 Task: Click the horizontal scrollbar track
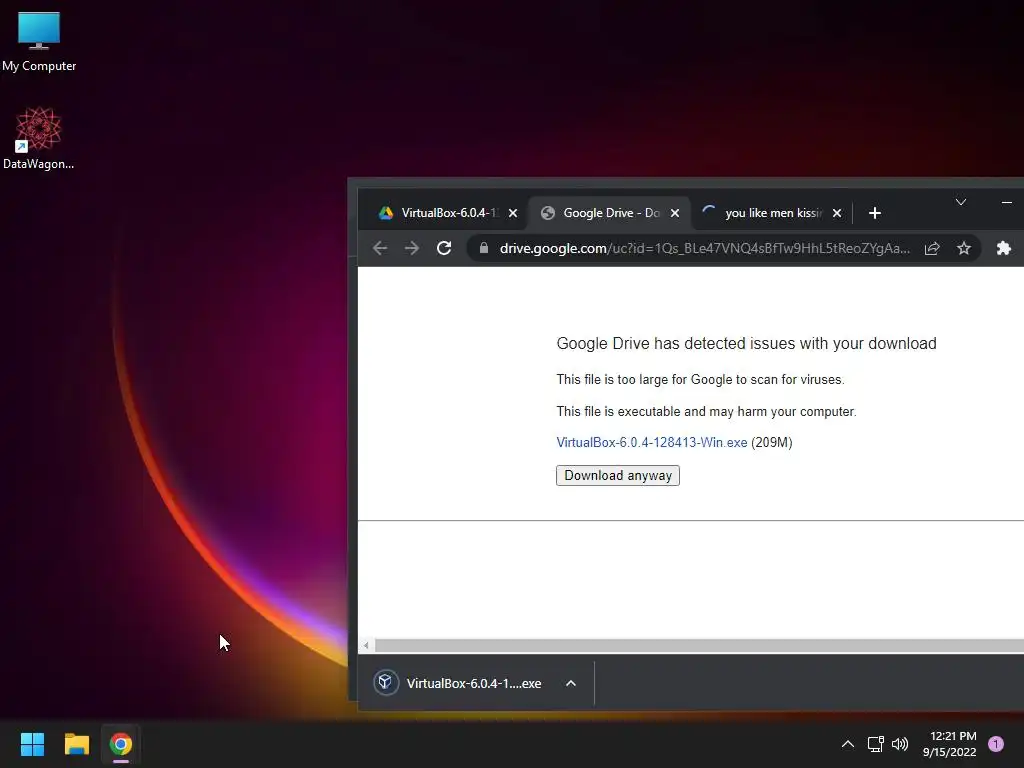pyautogui.click(x=699, y=645)
